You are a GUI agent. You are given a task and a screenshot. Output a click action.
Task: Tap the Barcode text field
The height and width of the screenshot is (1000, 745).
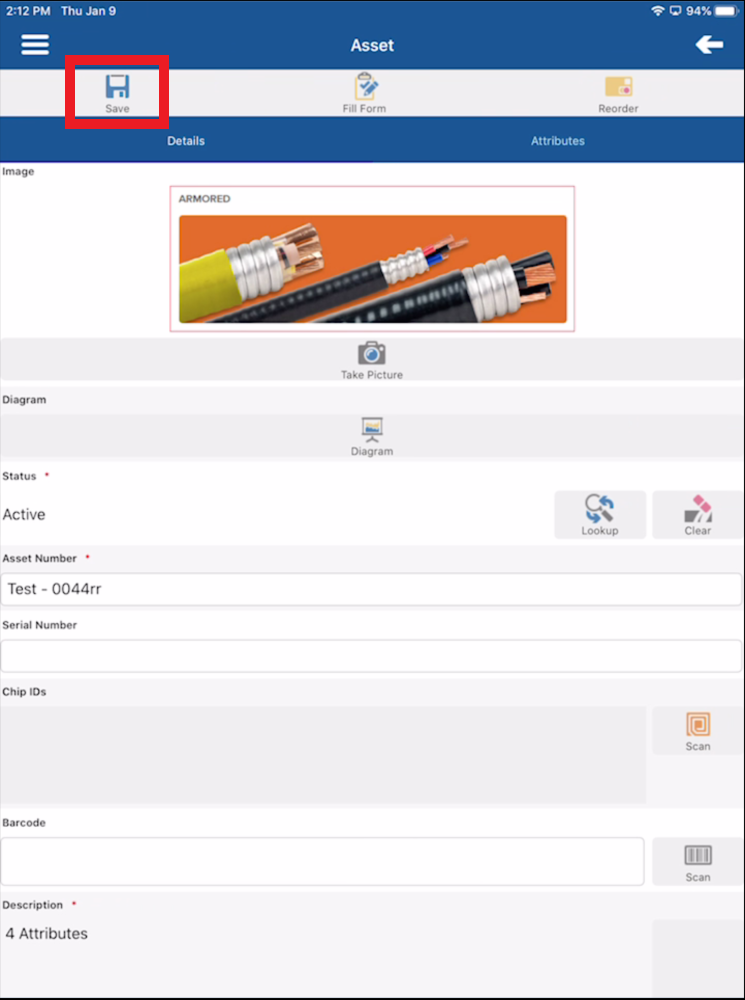[322, 862]
